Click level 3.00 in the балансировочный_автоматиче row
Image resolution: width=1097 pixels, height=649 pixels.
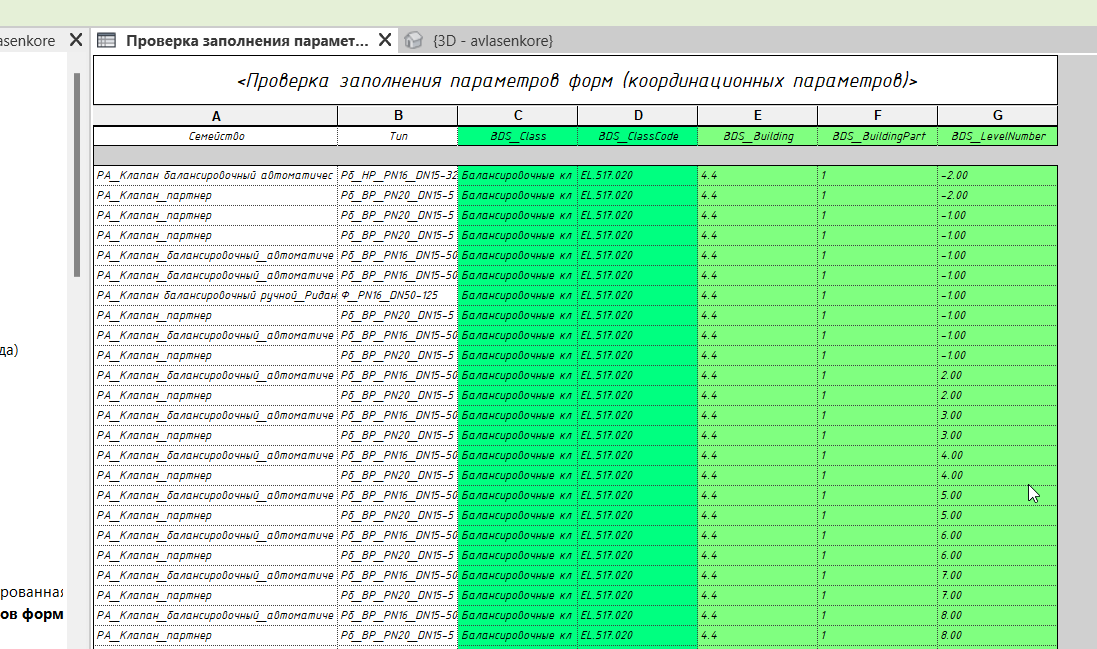click(998, 415)
